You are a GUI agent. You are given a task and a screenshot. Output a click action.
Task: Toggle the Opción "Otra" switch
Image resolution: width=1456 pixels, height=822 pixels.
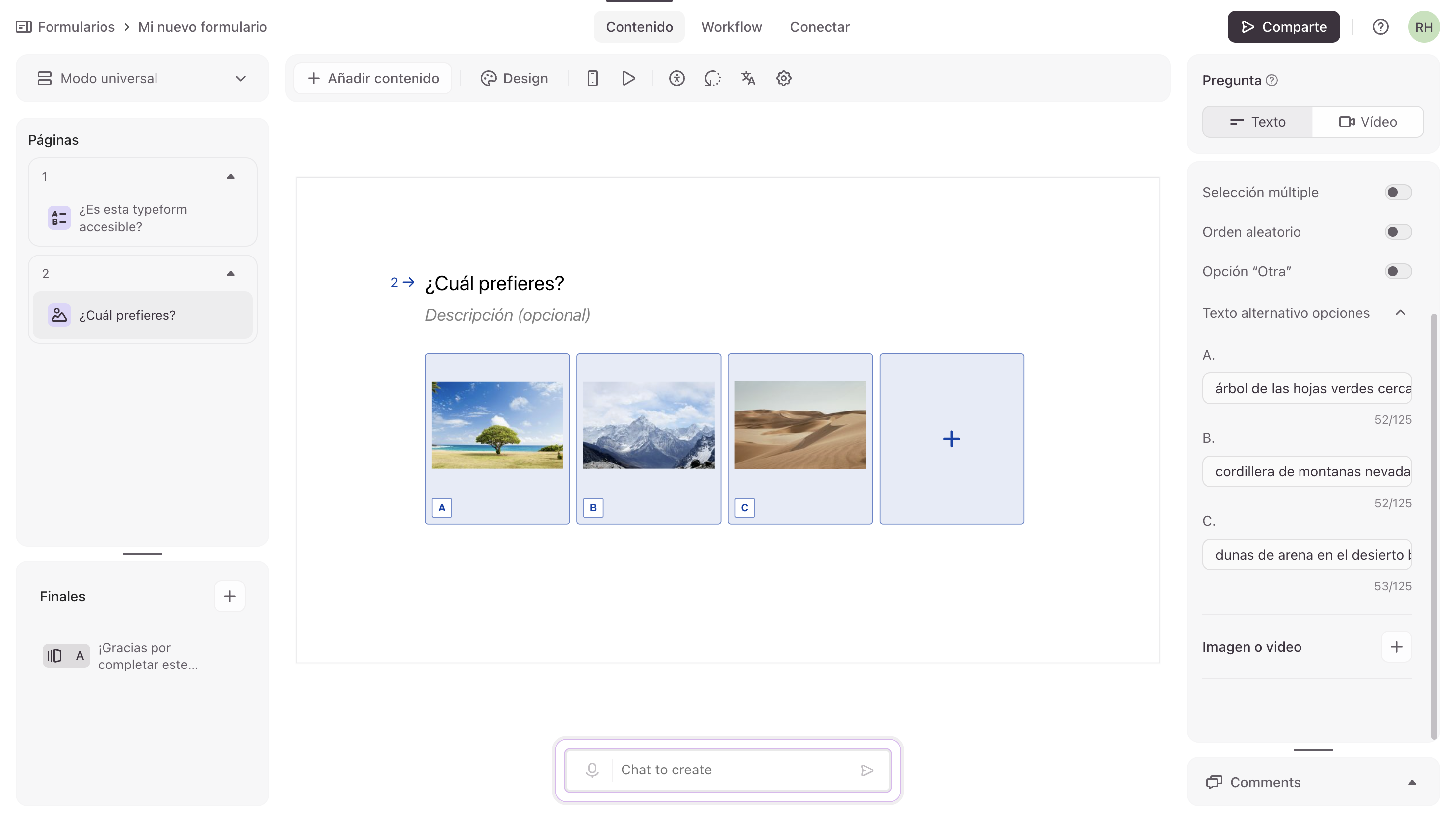pyautogui.click(x=1398, y=271)
